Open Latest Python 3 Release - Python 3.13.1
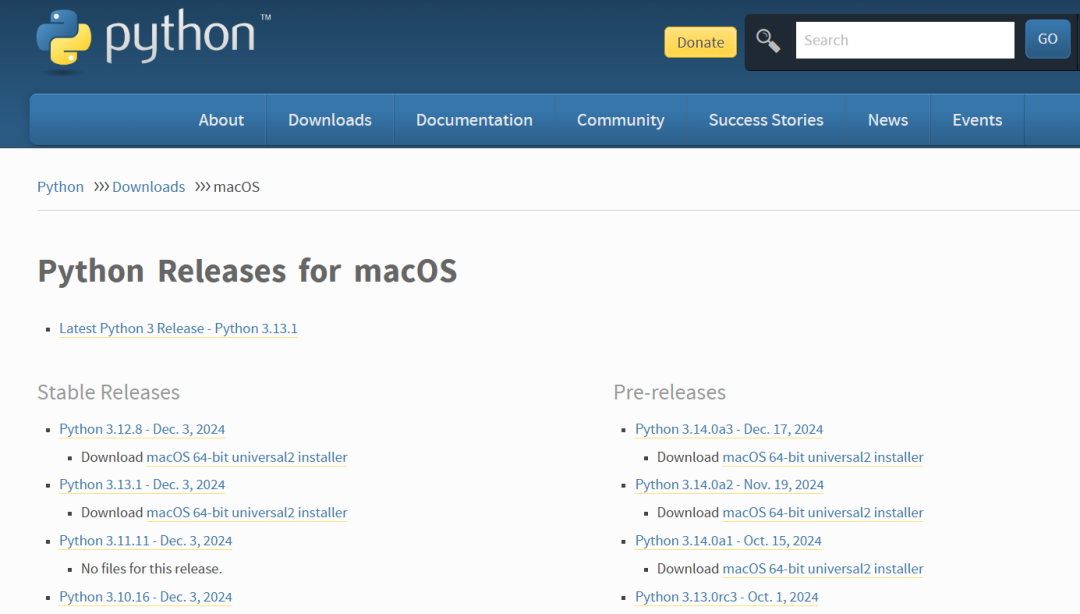The image size is (1080, 614). pyautogui.click(x=178, y=329)
